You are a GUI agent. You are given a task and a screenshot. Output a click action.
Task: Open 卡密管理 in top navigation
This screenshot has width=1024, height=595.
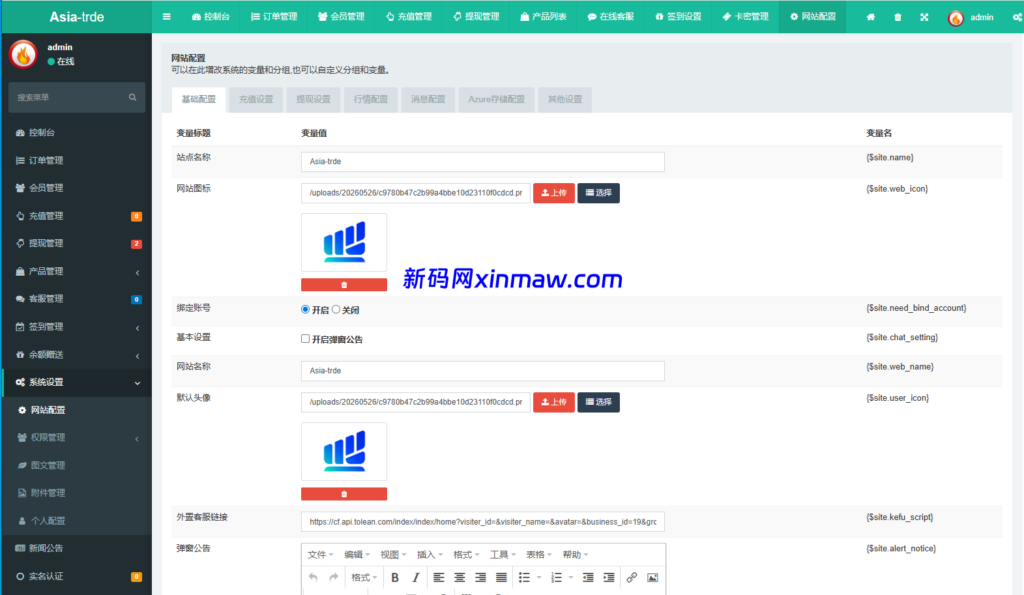click(x=745, y=17)
